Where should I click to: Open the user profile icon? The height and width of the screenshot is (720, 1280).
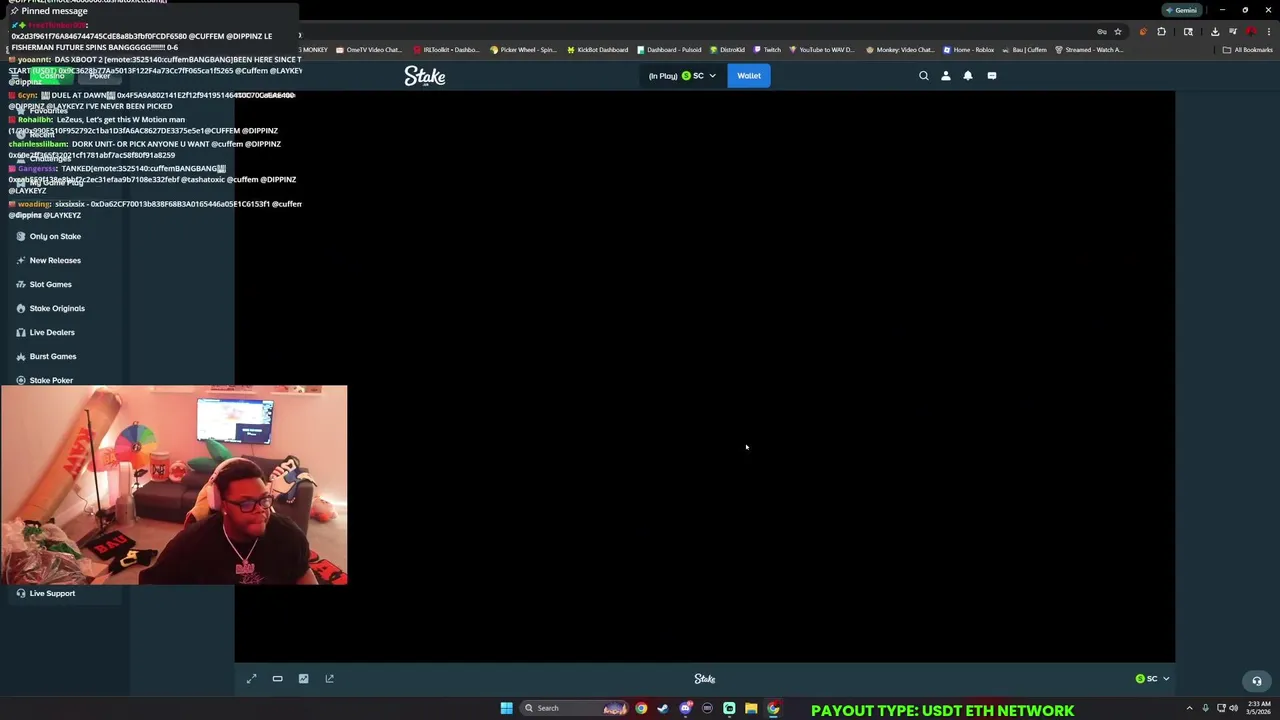point(945,76)
